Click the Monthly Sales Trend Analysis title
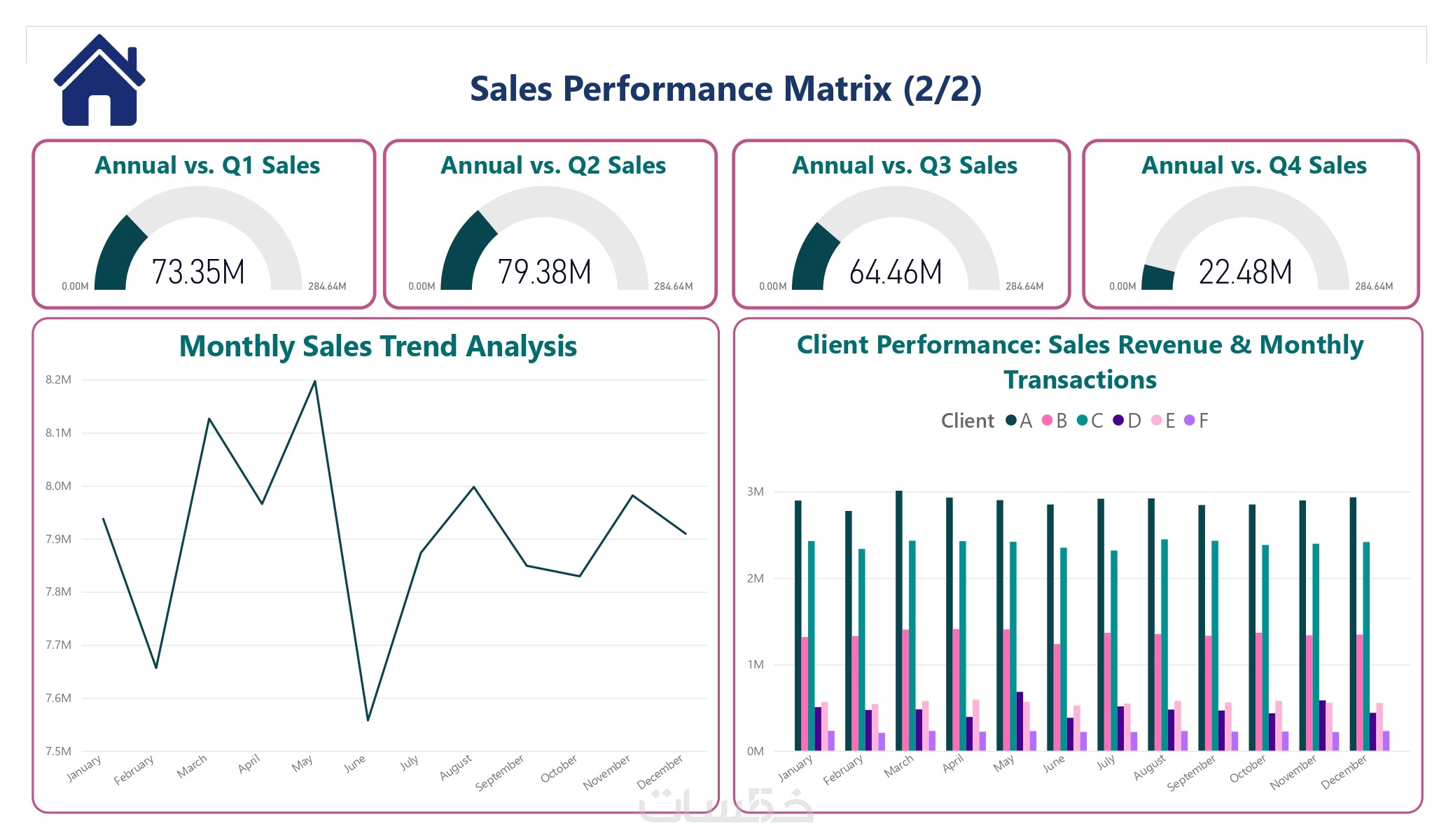The image size is (1453, 840). point(378,346)
